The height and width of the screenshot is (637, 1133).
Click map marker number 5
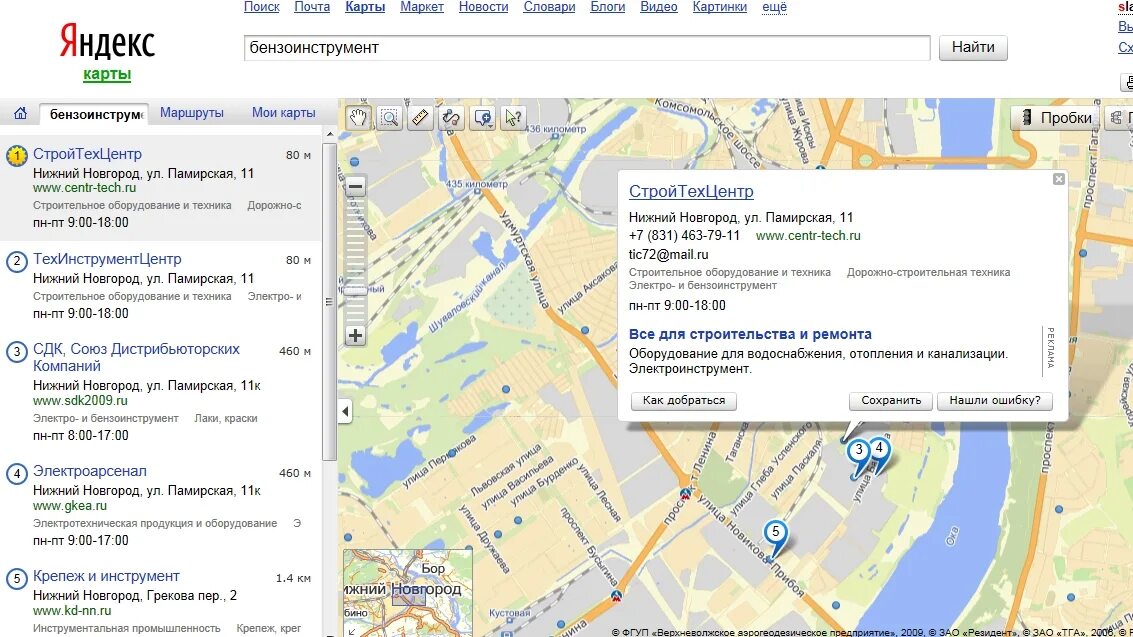[775, 535]
